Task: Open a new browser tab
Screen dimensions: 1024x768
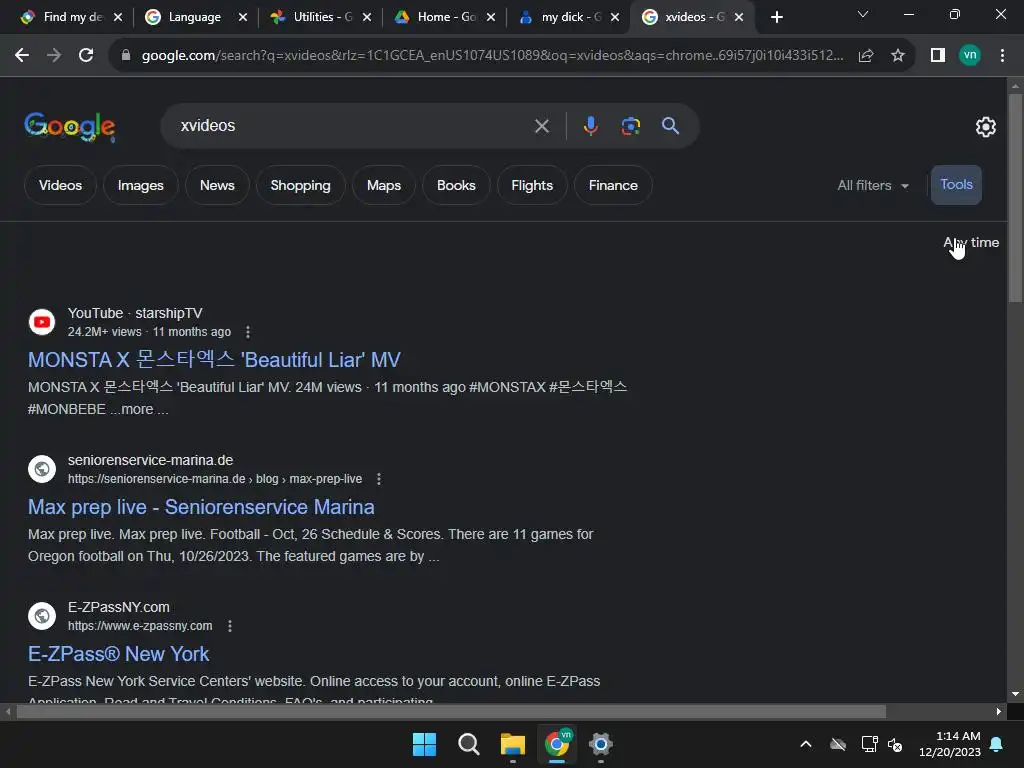Action: click(776, 18)
